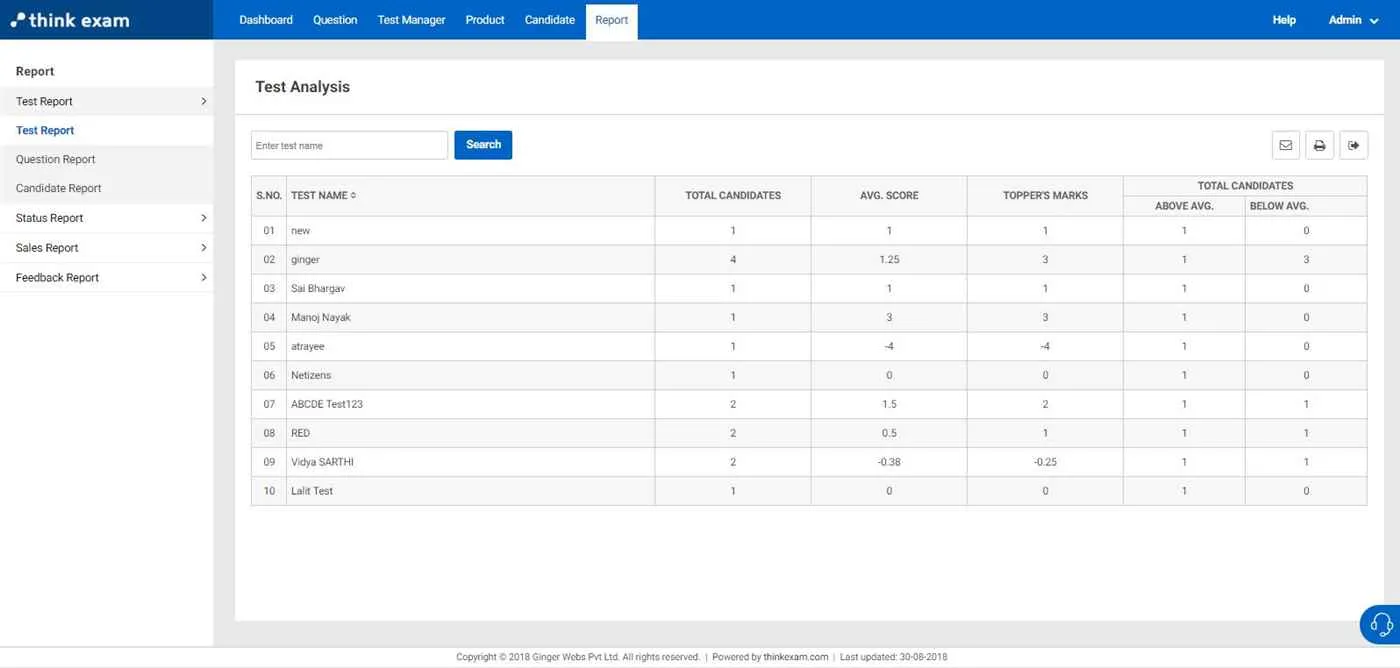
Task: Click the Search button
Action: coord(483,144)
